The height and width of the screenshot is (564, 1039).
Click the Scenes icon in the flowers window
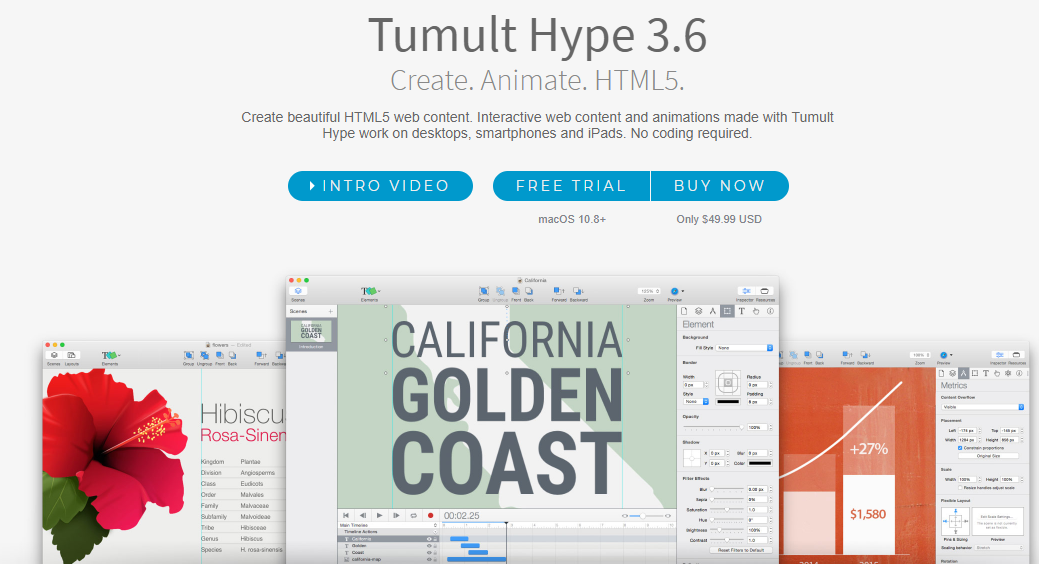pos(54,356)
